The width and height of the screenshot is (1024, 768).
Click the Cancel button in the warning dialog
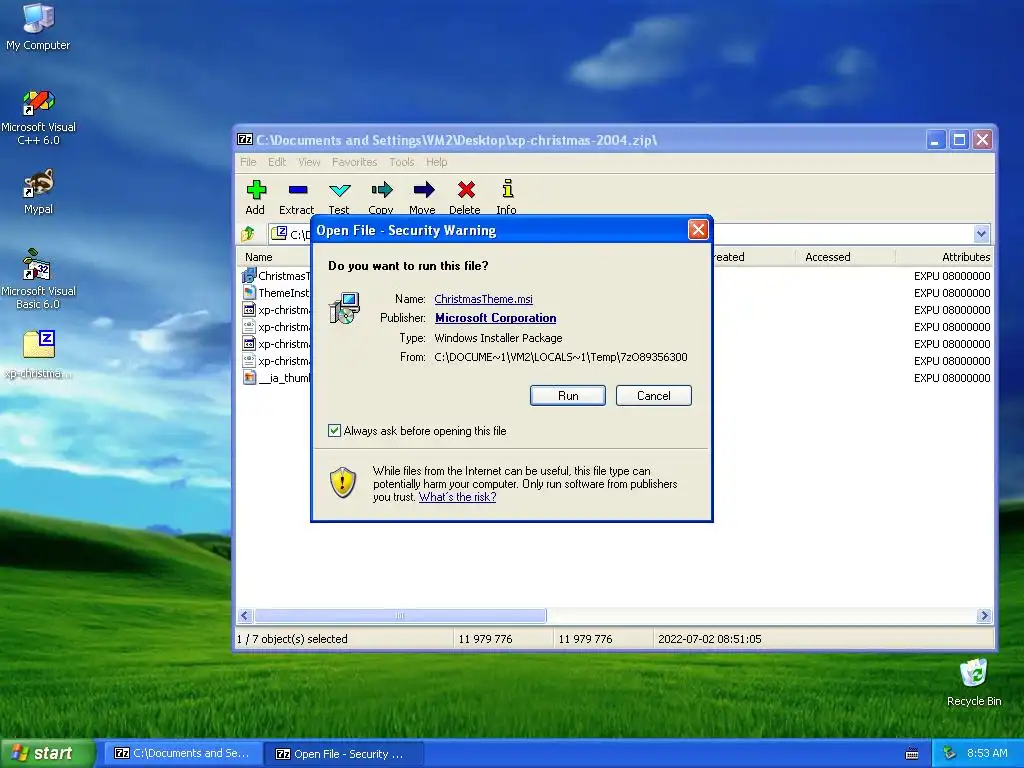[x=654, y=396]
